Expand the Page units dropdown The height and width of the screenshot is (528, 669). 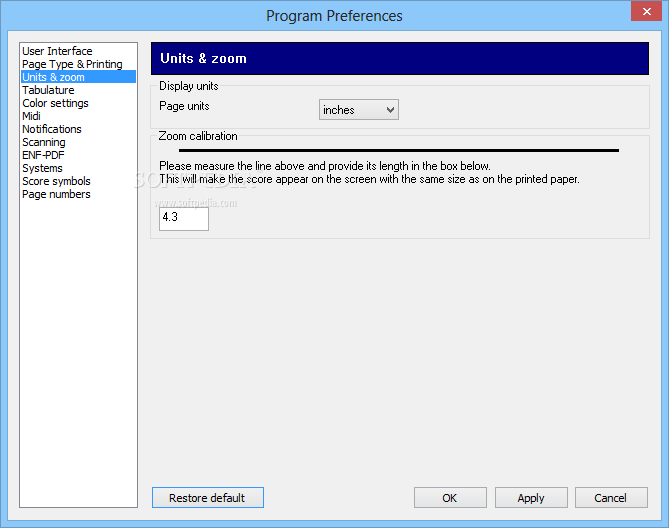coord(359,110)
